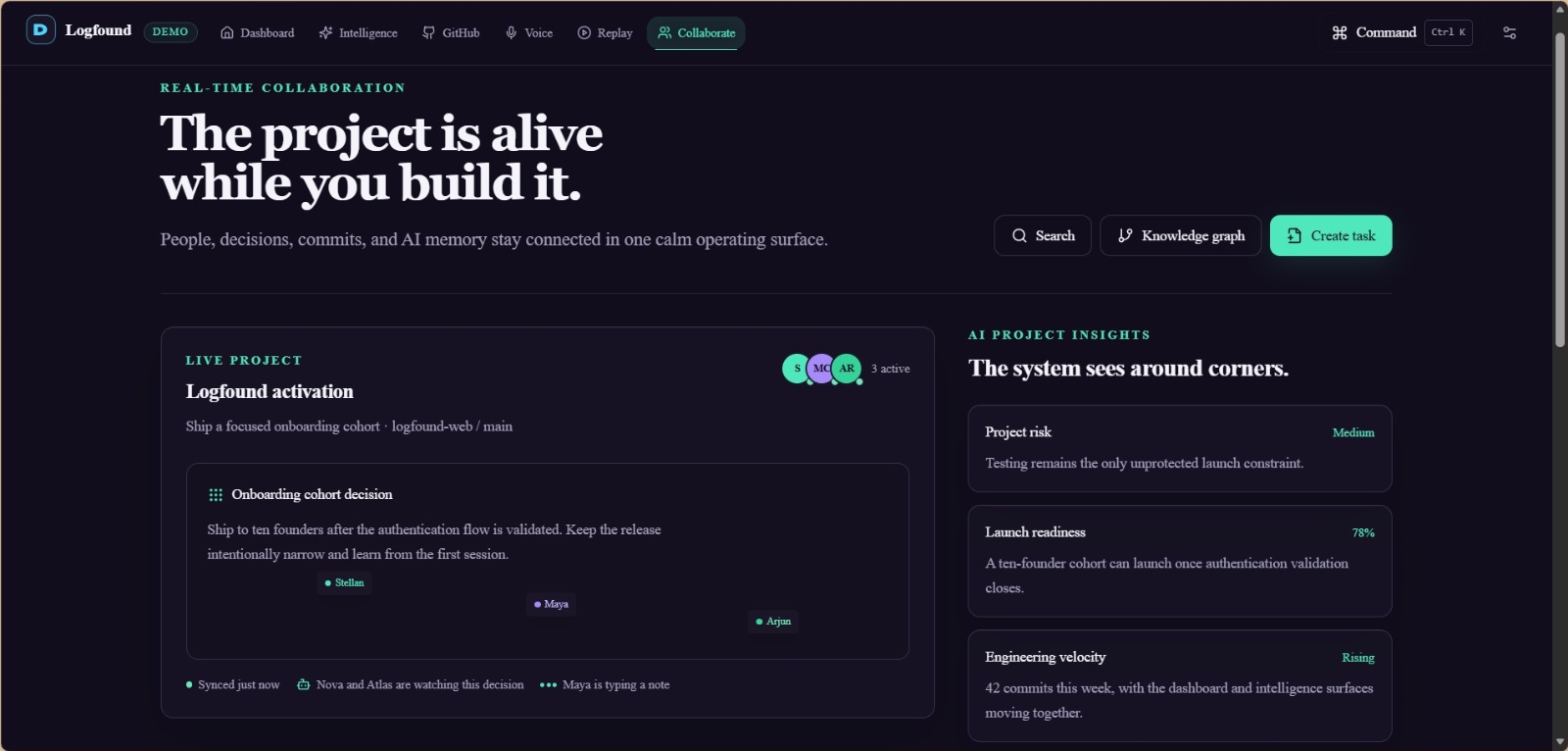Click the Create task button
The width and height of the screenshot is (1568, 751).
pyautogui.click(x=1331, y=235)
